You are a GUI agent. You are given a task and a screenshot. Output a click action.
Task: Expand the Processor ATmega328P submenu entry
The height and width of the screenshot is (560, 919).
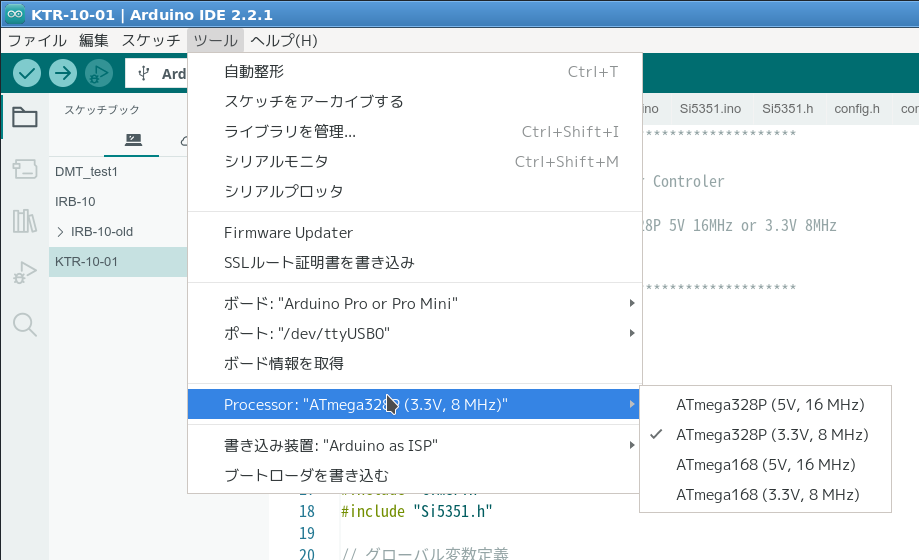click(415, 405)
